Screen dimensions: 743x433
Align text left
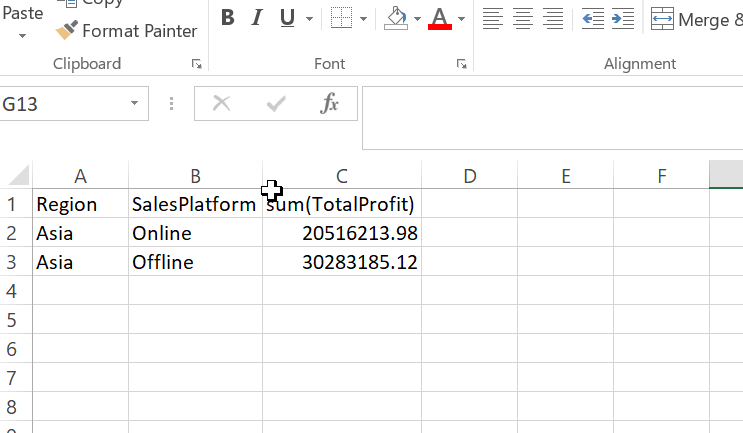[493, 19]
